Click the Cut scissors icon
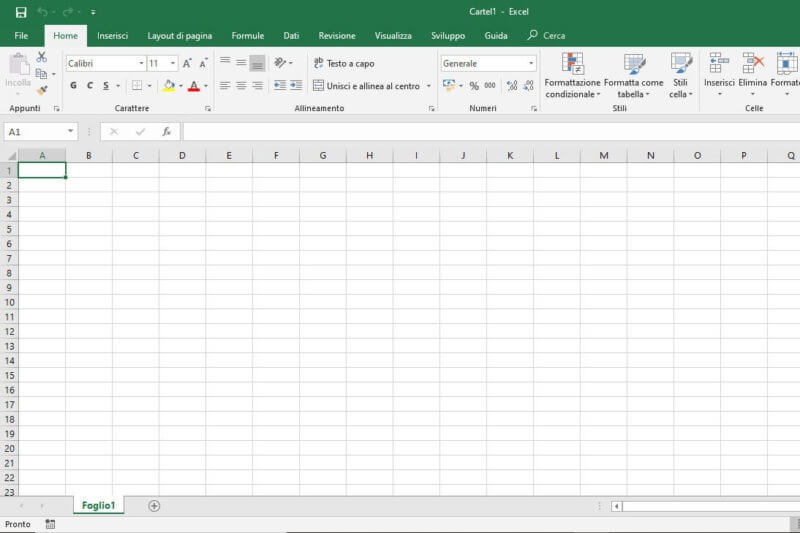 42,57
